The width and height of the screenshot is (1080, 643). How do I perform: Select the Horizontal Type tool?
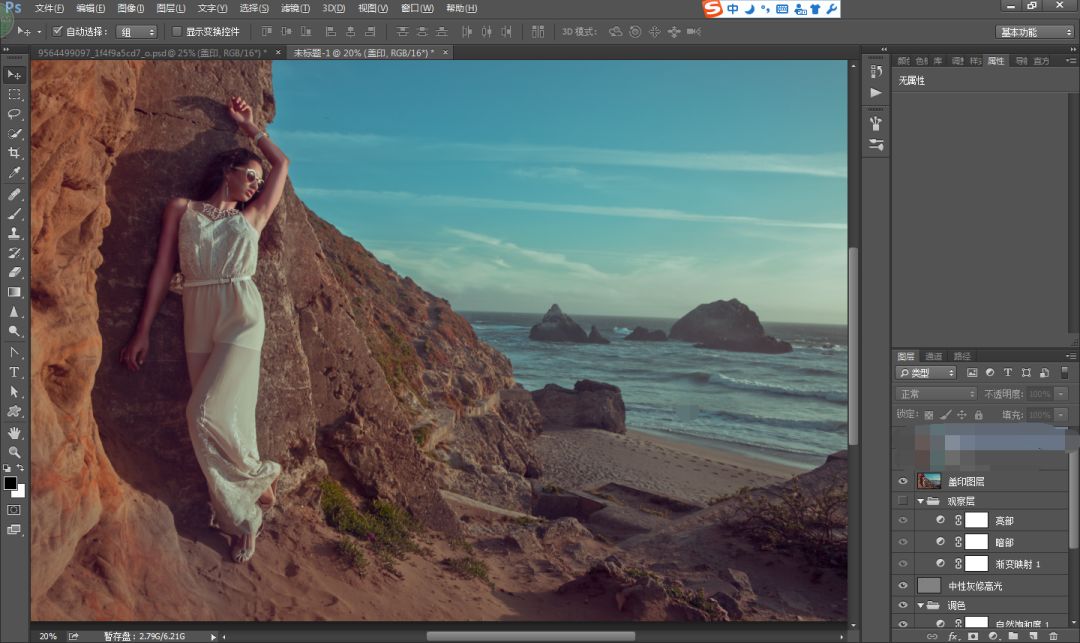(x=14, y=372)
